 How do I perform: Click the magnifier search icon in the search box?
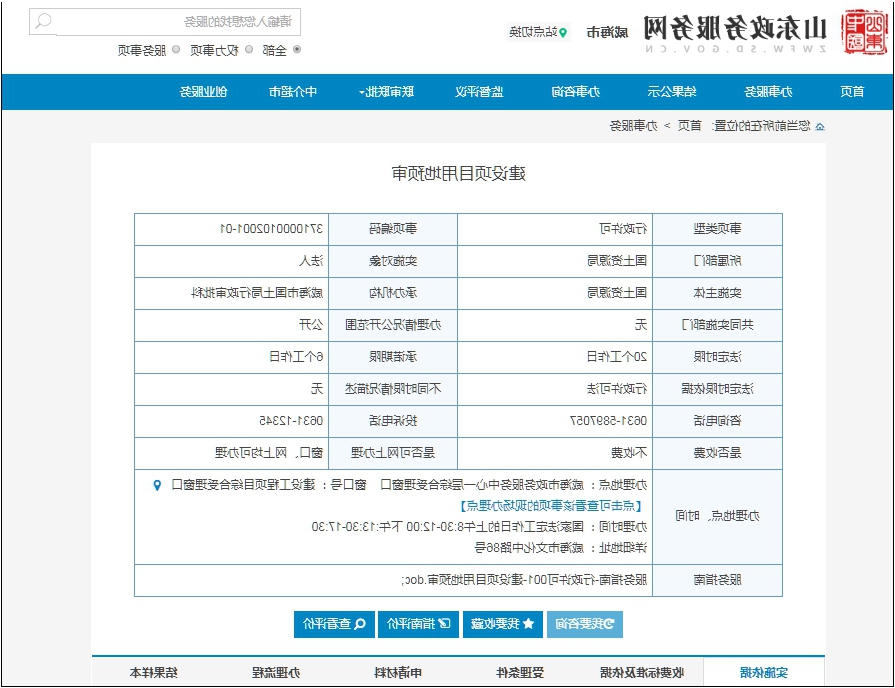pos(43,22)
